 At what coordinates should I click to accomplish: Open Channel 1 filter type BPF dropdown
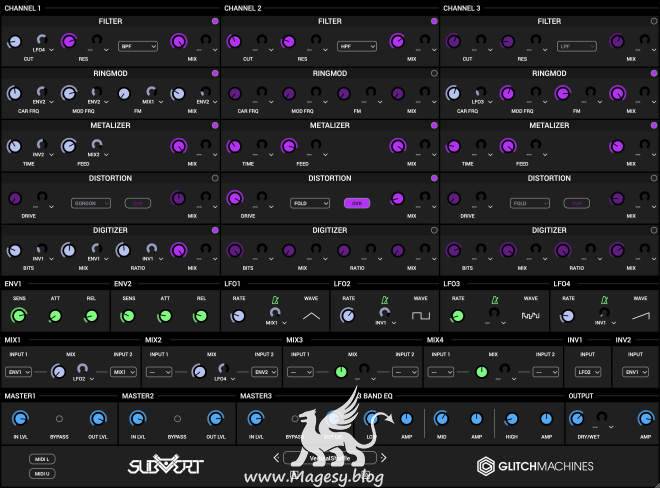pos(136,46)
